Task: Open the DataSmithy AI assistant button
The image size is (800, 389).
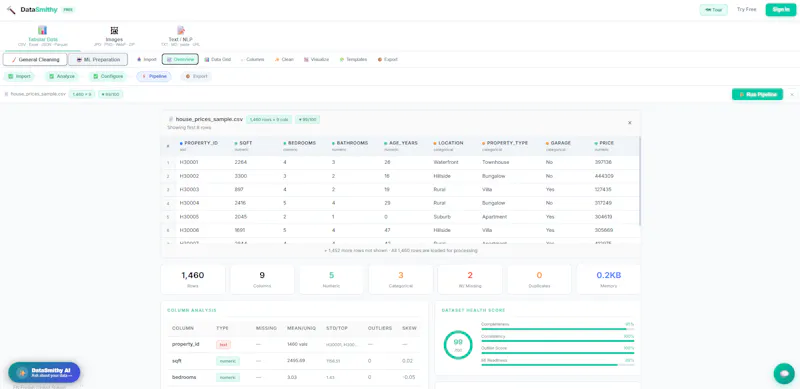Action: (44, 373)
